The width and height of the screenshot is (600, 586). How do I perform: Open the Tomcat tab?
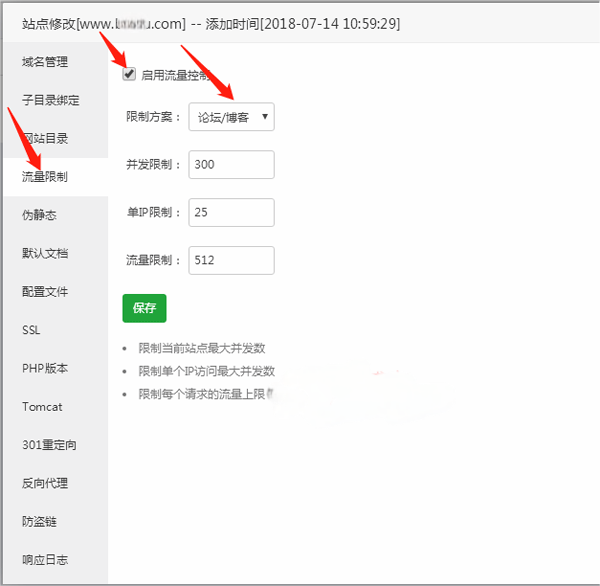pos(42,407)
